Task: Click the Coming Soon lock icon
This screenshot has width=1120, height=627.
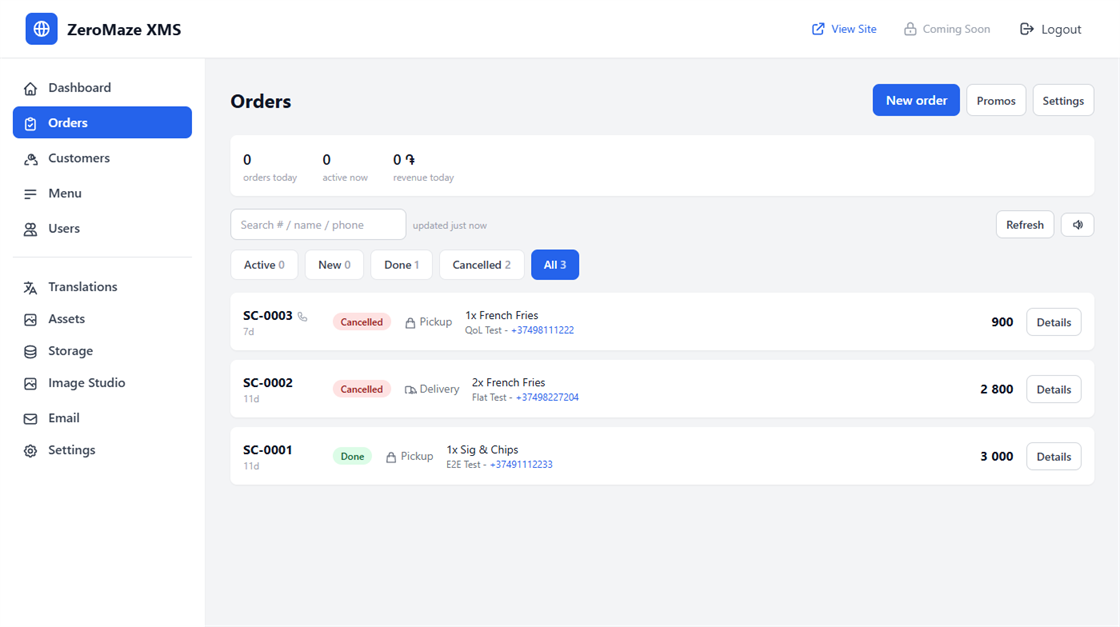Action: (x=910, y=29)
